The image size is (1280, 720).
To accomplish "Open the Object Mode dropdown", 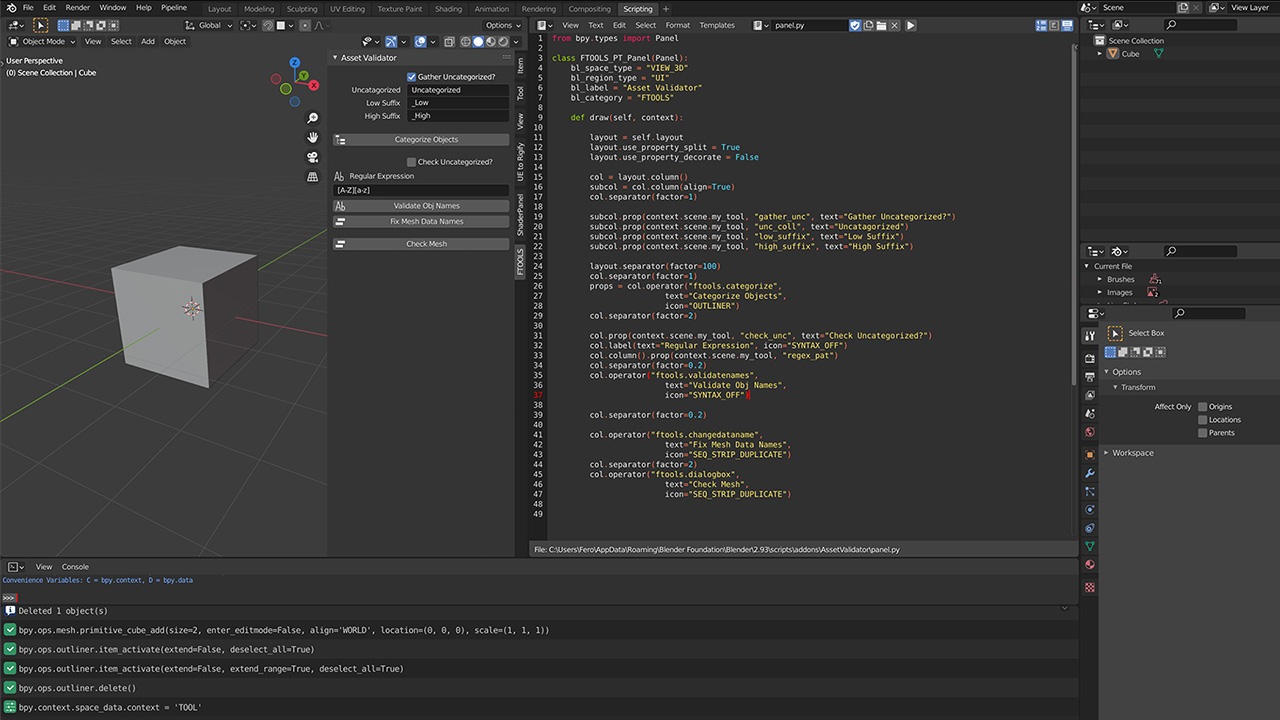I will [42, 41].
